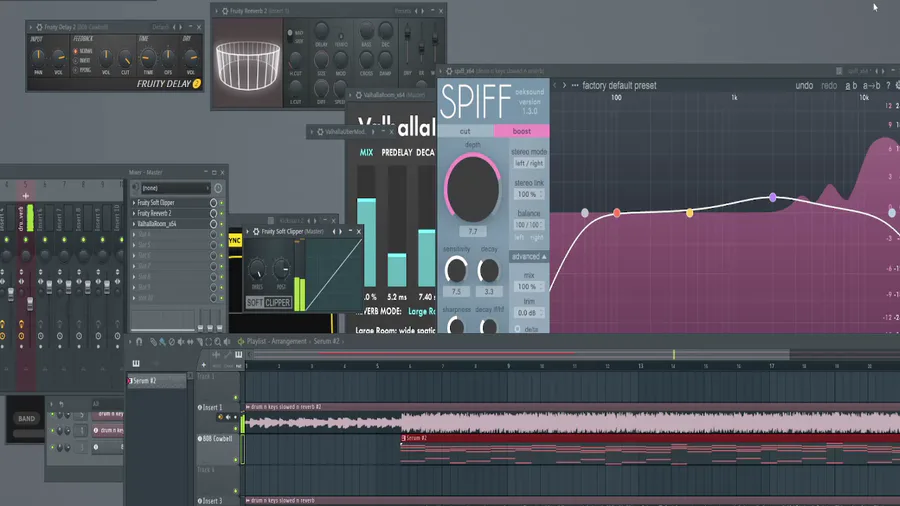
Task: Click the piano icon above Serum #2 picker
Action: (x=136, y=363)
